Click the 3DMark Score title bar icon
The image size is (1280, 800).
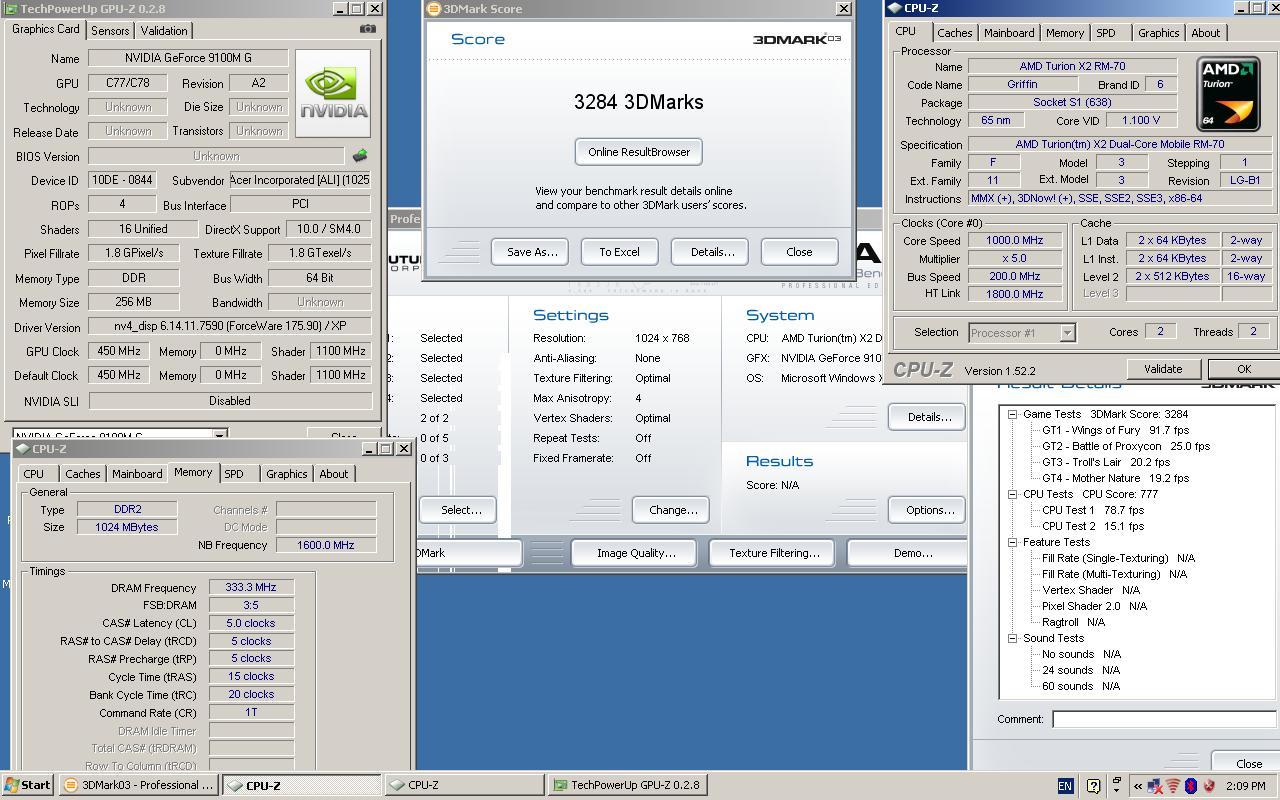(433, 8)
